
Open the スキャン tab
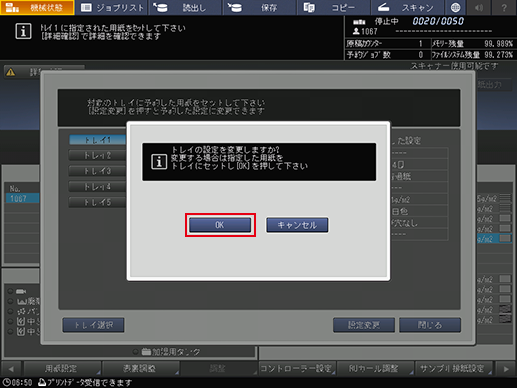coord(408,7)
